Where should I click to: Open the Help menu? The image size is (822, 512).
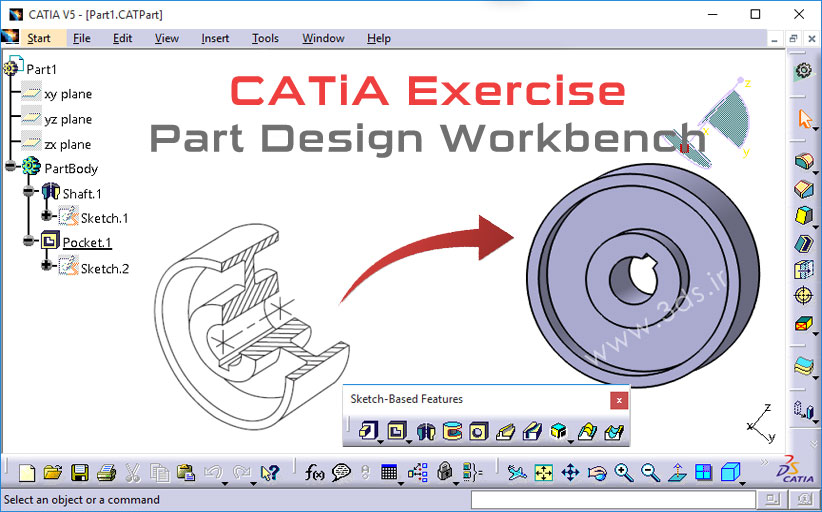tap(378, 38)
